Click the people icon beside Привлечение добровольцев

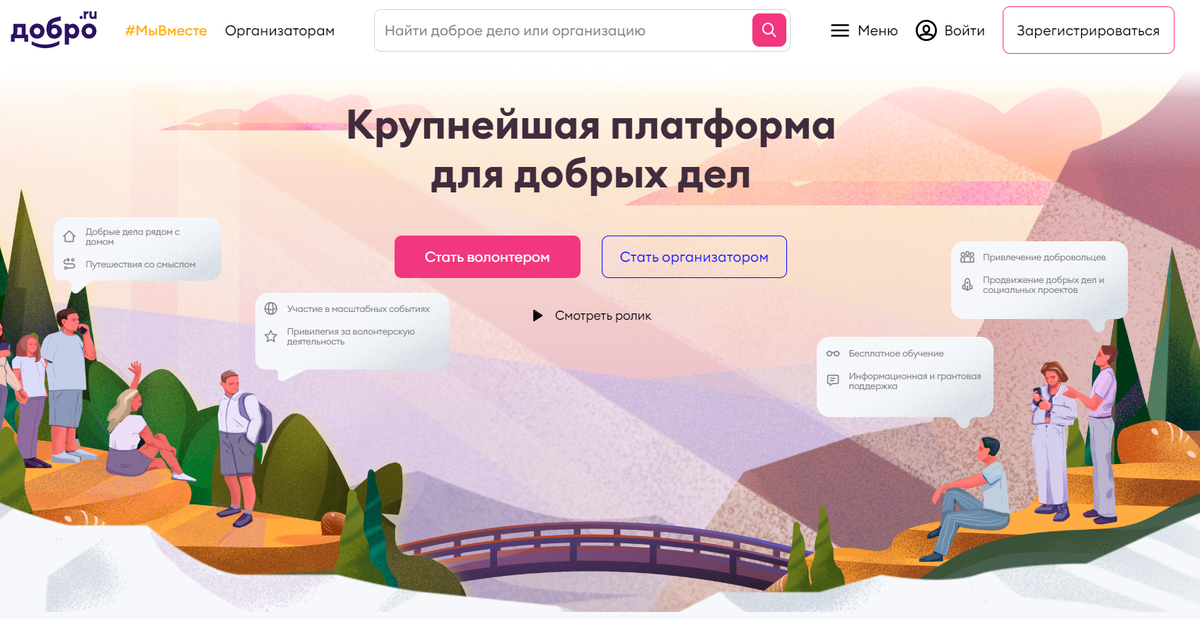[x=967, y=257]
